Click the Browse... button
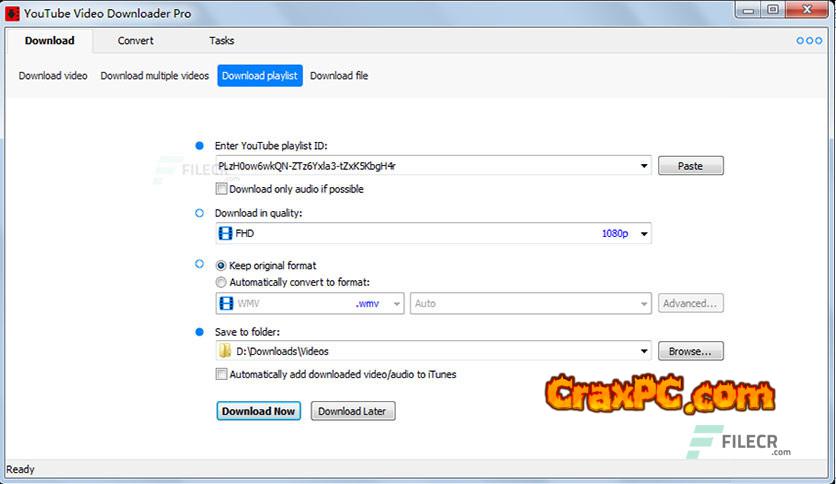 pos(690,351)
